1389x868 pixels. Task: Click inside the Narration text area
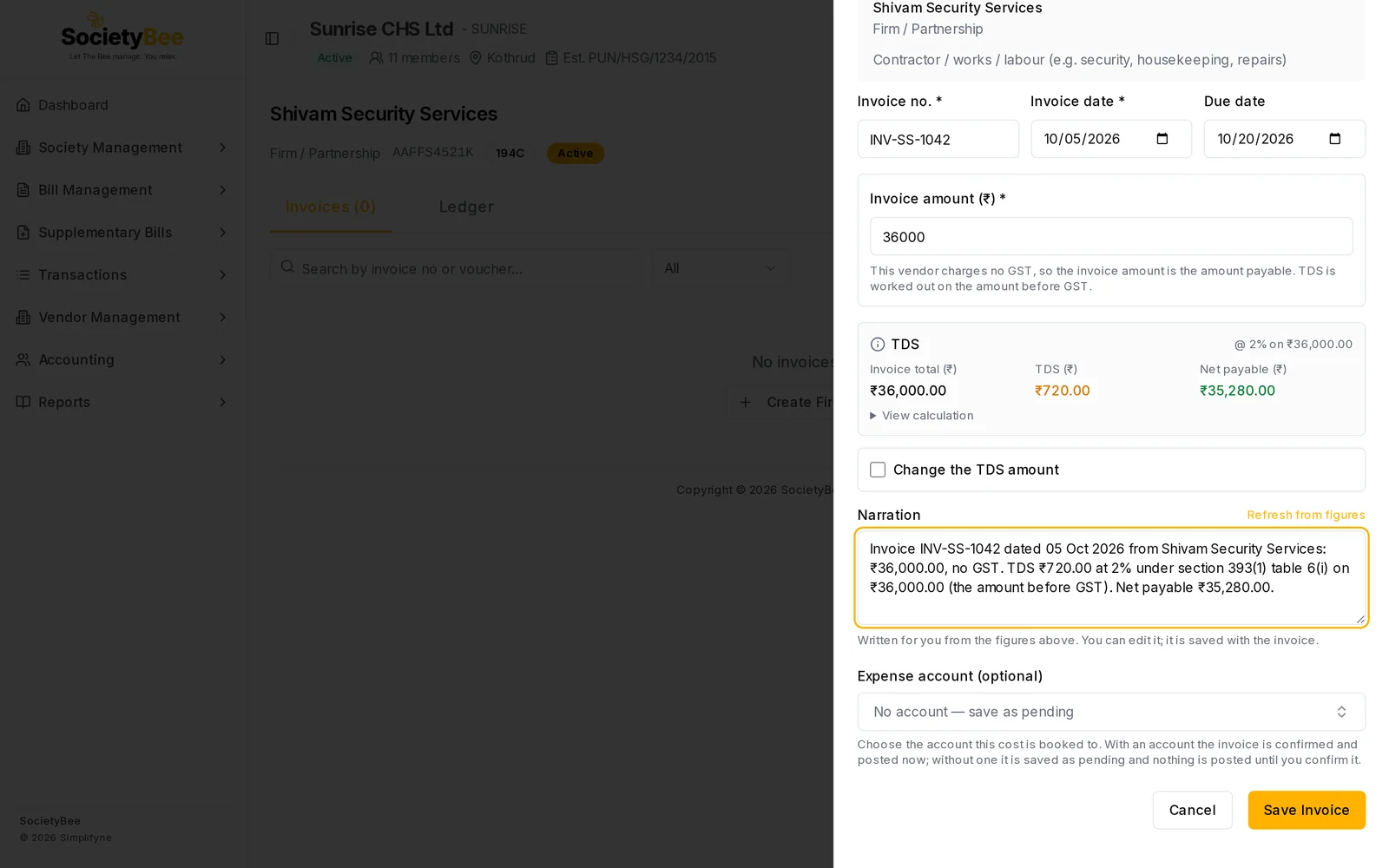pos(1111,577)
